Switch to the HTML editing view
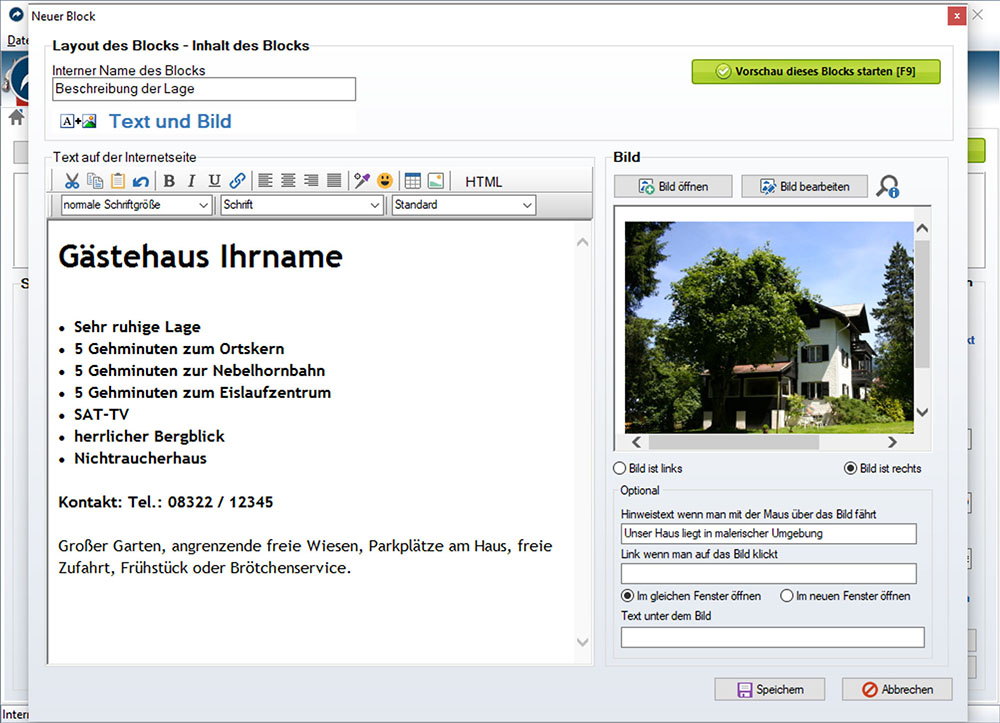Screen dimensions: 1000x723 click(483, 181)
